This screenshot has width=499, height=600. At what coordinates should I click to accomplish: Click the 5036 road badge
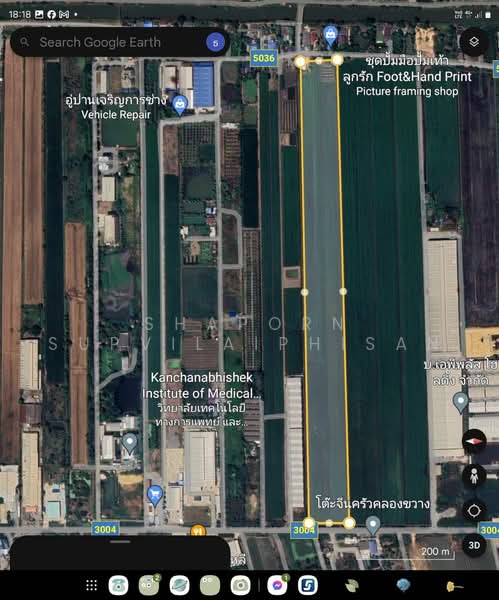(x=264, y=58)
